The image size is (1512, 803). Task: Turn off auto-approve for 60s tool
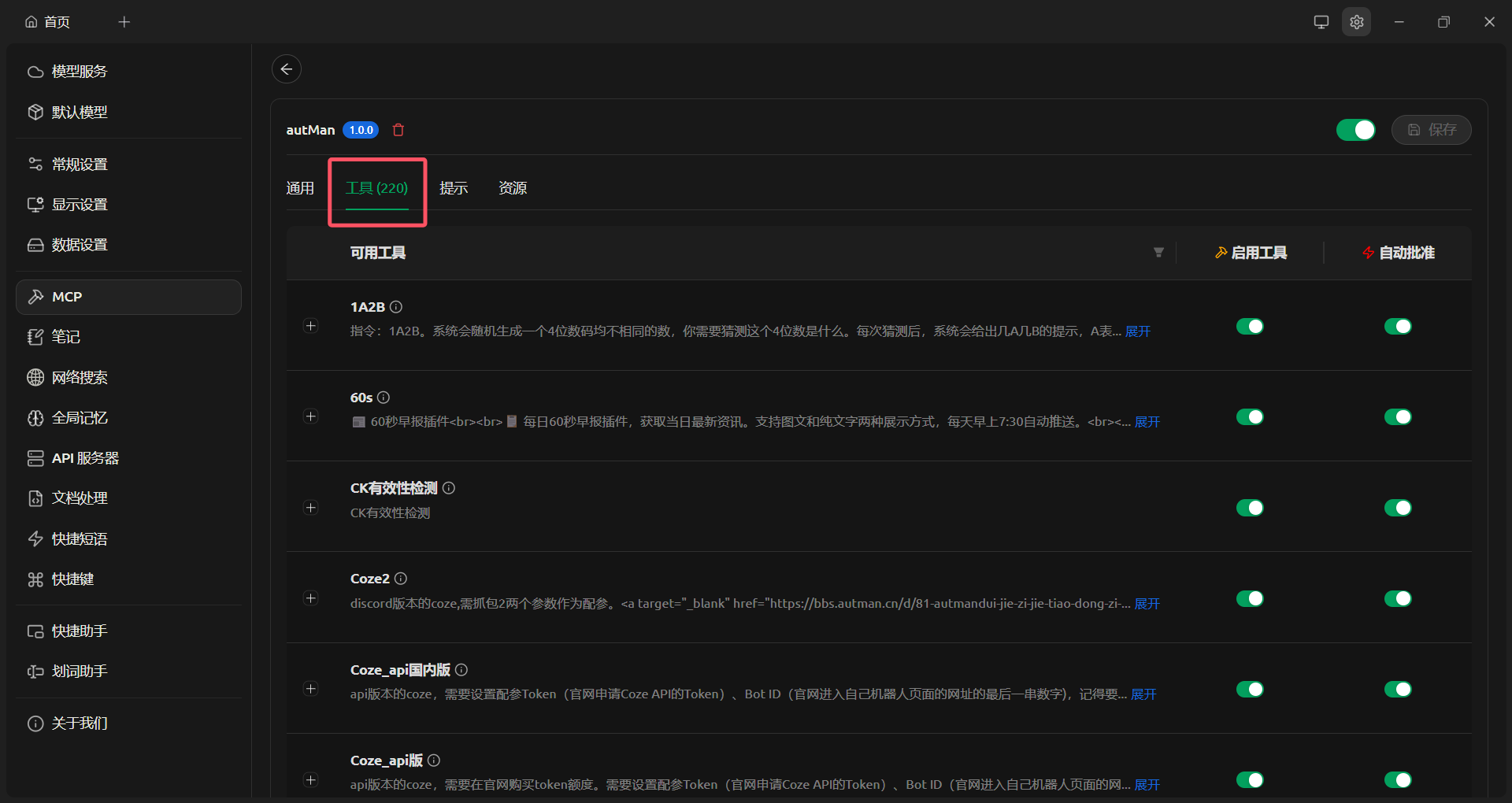[x=1397, y=417]
